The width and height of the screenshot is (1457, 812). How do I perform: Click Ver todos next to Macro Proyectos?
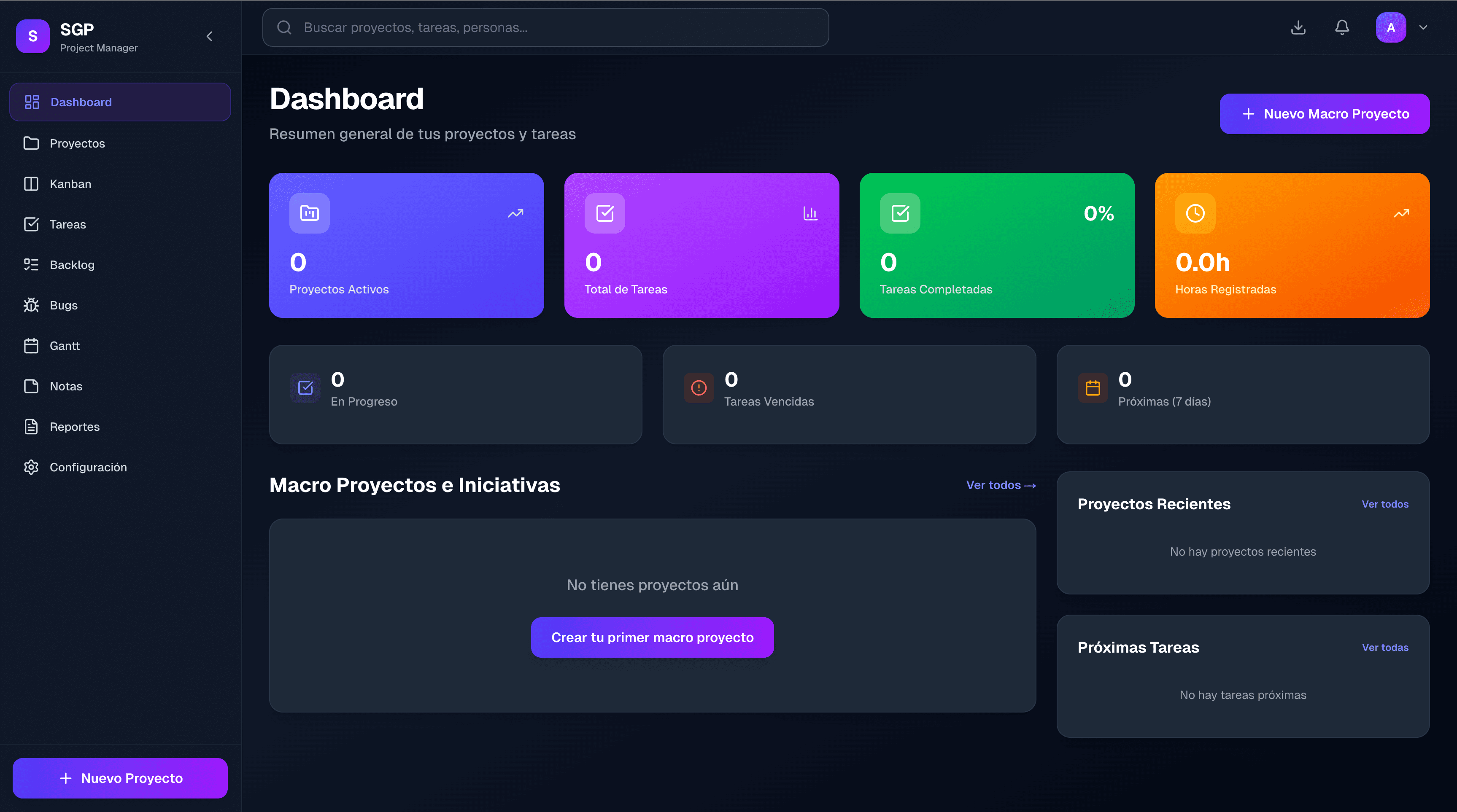1000,485
